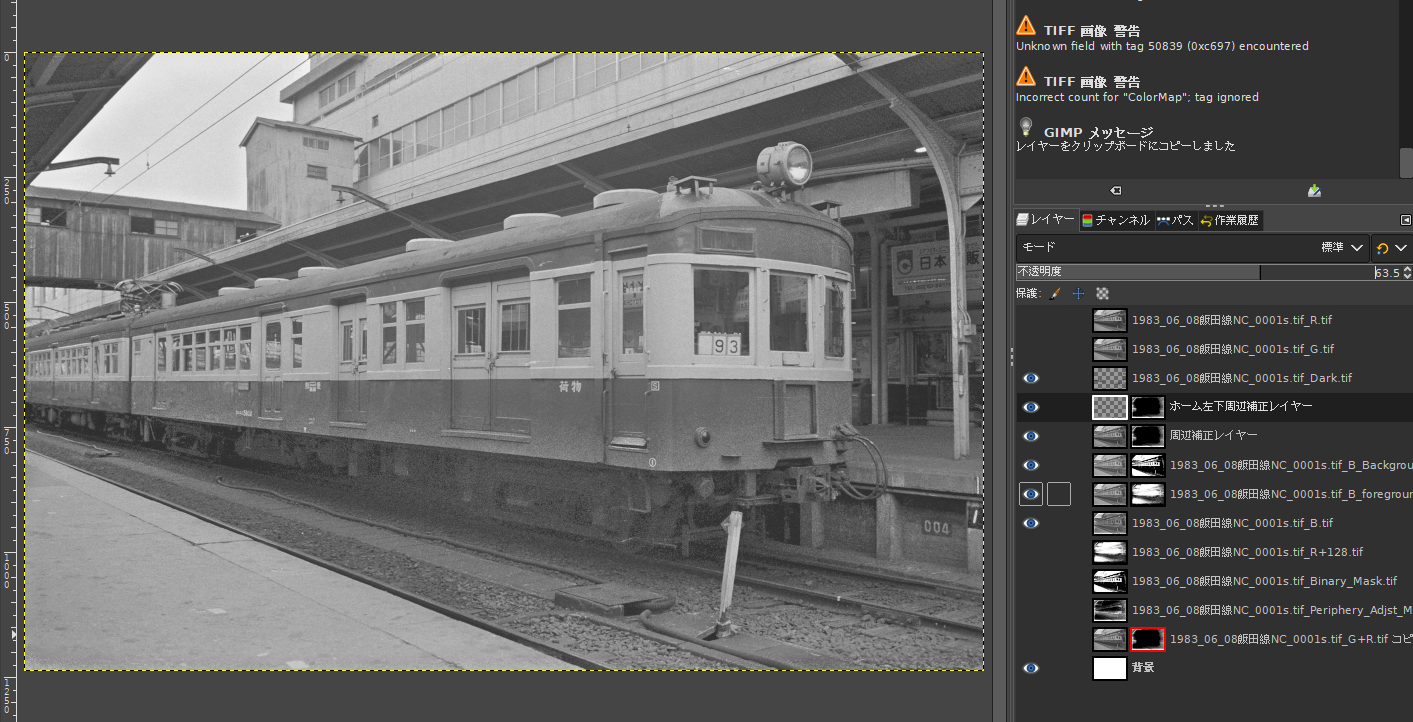The image size is (1413, 722).
Task: Clear the error console with the eraser icon
Action: (x=1116, y=190)
